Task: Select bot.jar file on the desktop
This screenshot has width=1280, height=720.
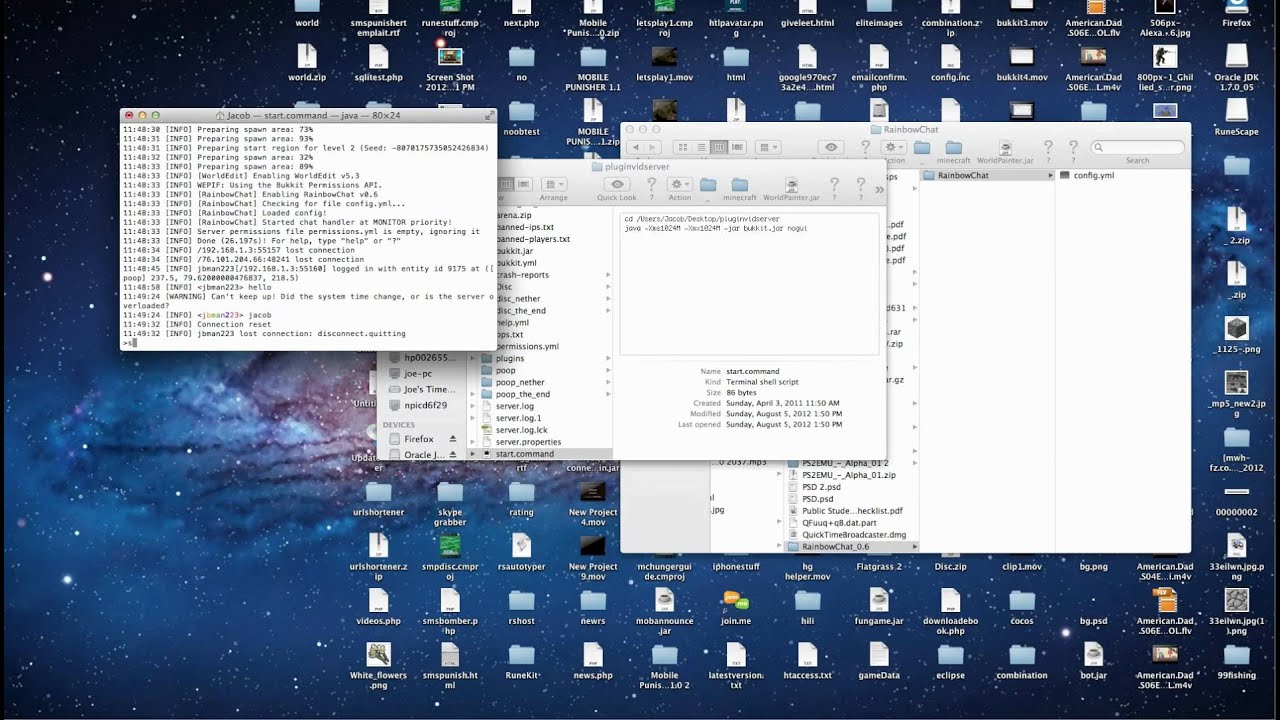Action: [1094, 661]
